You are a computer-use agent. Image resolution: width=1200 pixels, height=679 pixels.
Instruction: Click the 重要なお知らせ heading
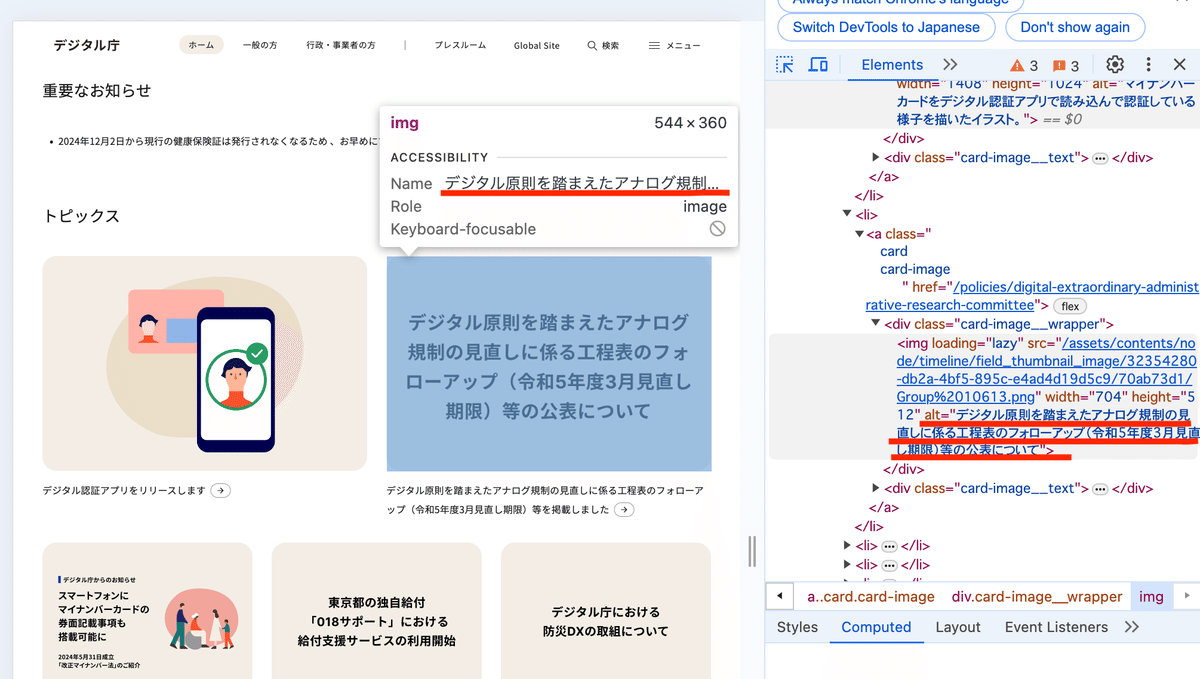[x=97, y=91]
